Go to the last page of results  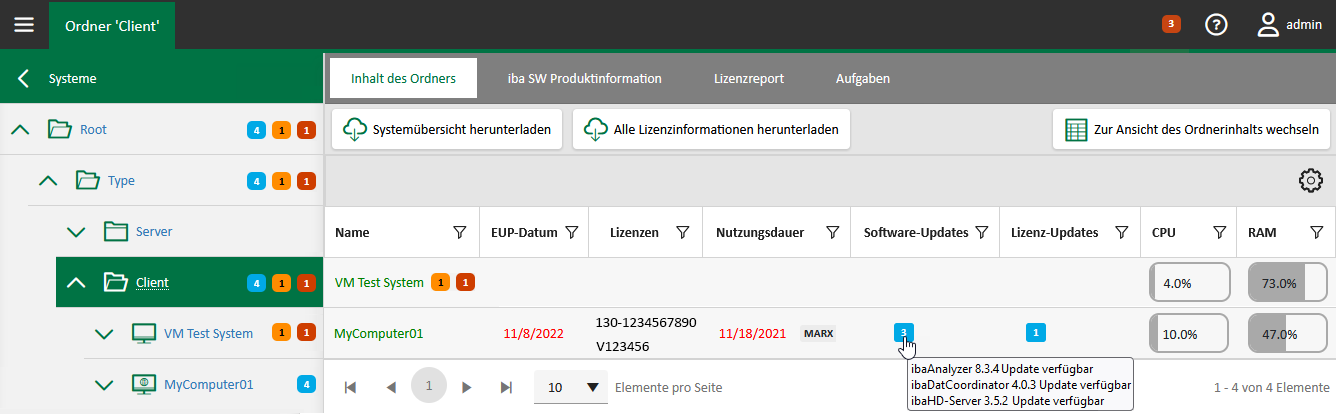pyautogui.click(x=506, y=387)
